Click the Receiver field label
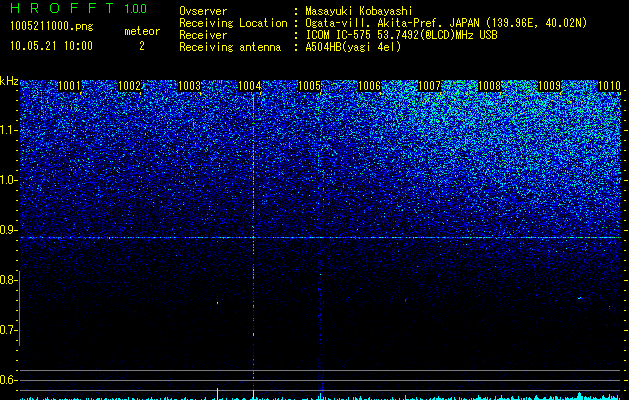 [x=203, y=35]
